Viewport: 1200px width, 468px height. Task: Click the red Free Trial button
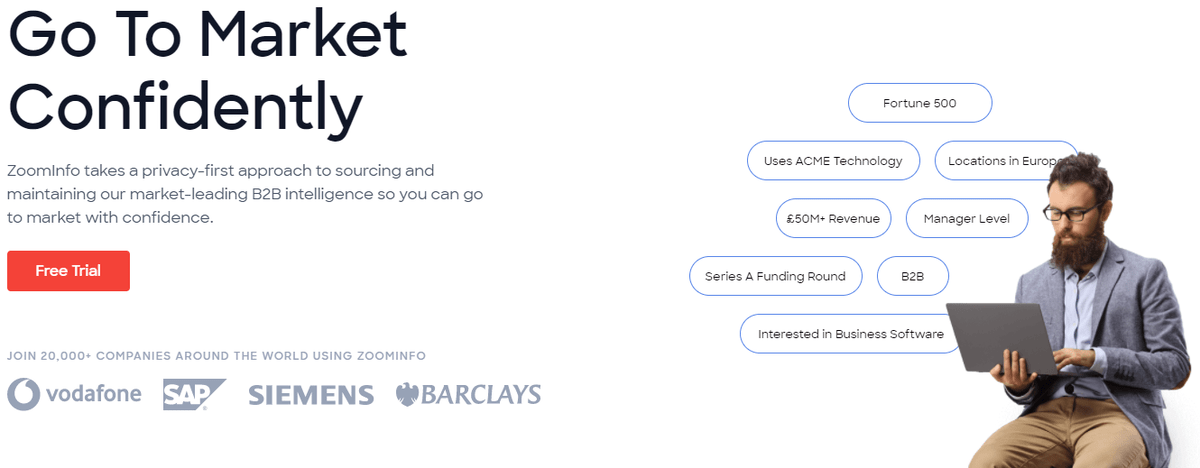coord(68,271)
